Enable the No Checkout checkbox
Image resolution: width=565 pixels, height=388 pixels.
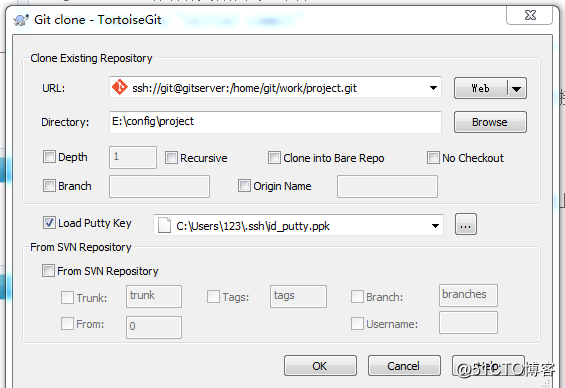(433, 157)
